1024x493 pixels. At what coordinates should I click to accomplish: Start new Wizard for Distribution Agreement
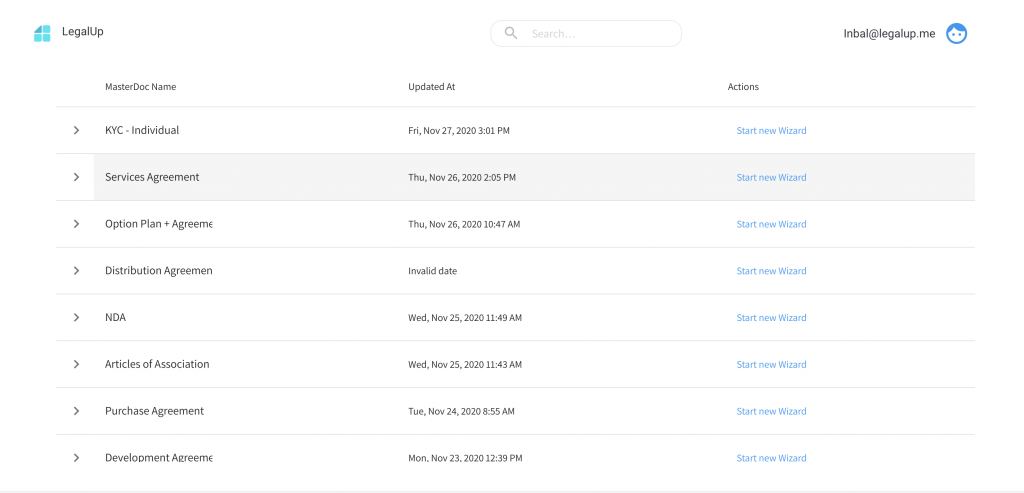771,271
